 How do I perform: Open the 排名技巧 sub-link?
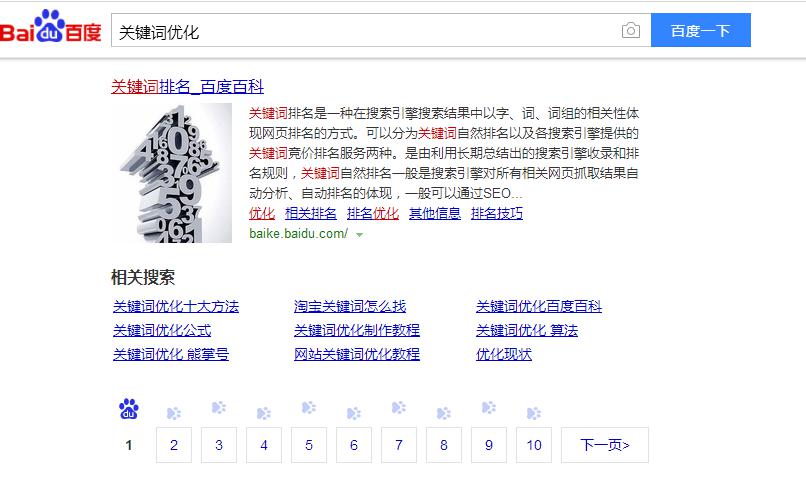tap(497, 213)
